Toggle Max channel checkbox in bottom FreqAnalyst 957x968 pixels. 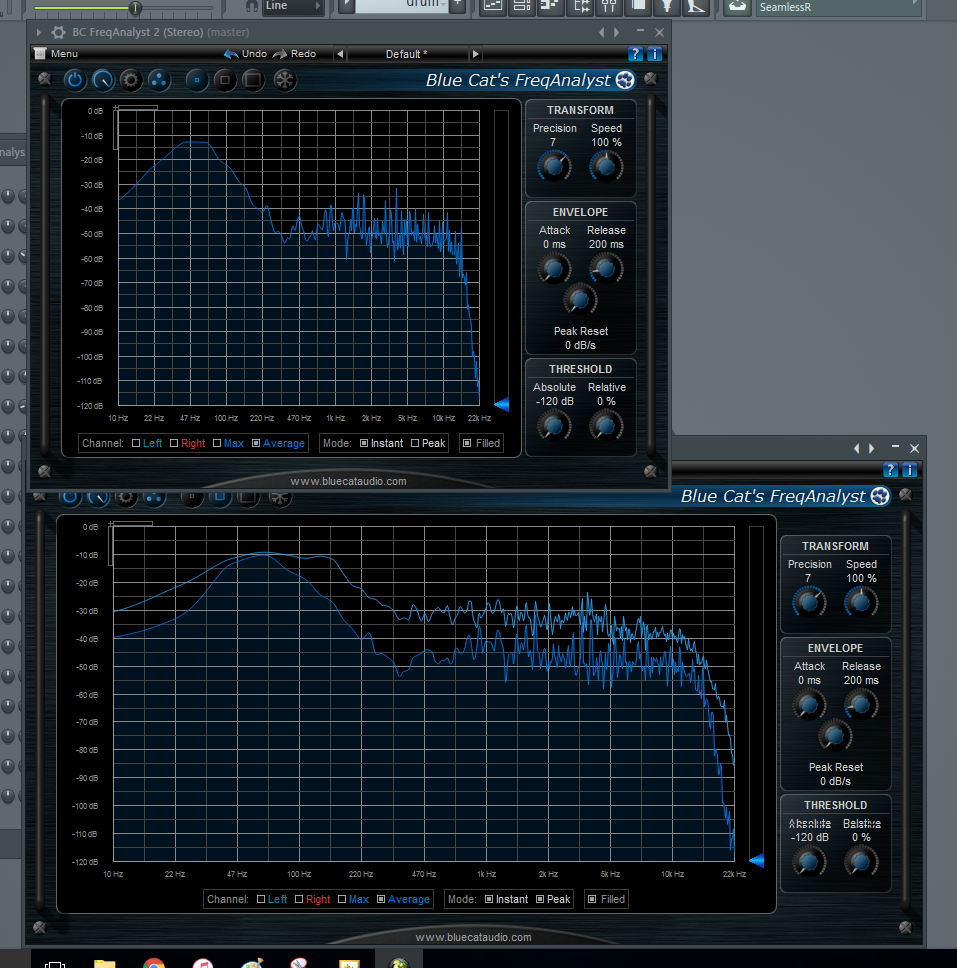pos(341,899)
